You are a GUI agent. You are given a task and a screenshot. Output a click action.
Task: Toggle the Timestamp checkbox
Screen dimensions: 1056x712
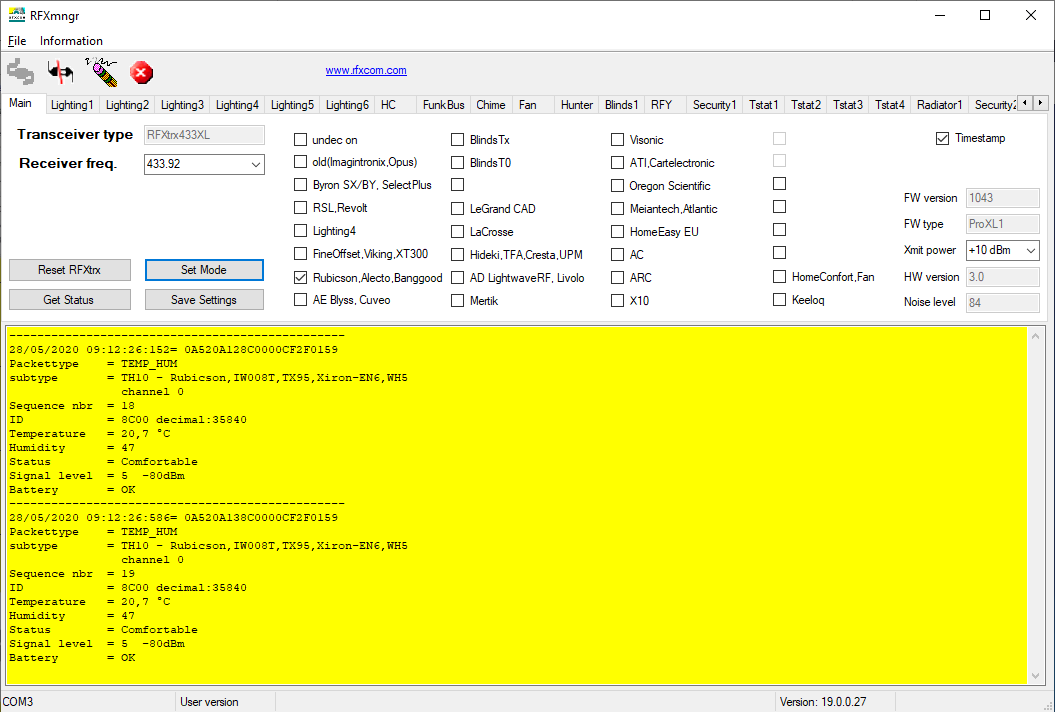coord(942,138)
